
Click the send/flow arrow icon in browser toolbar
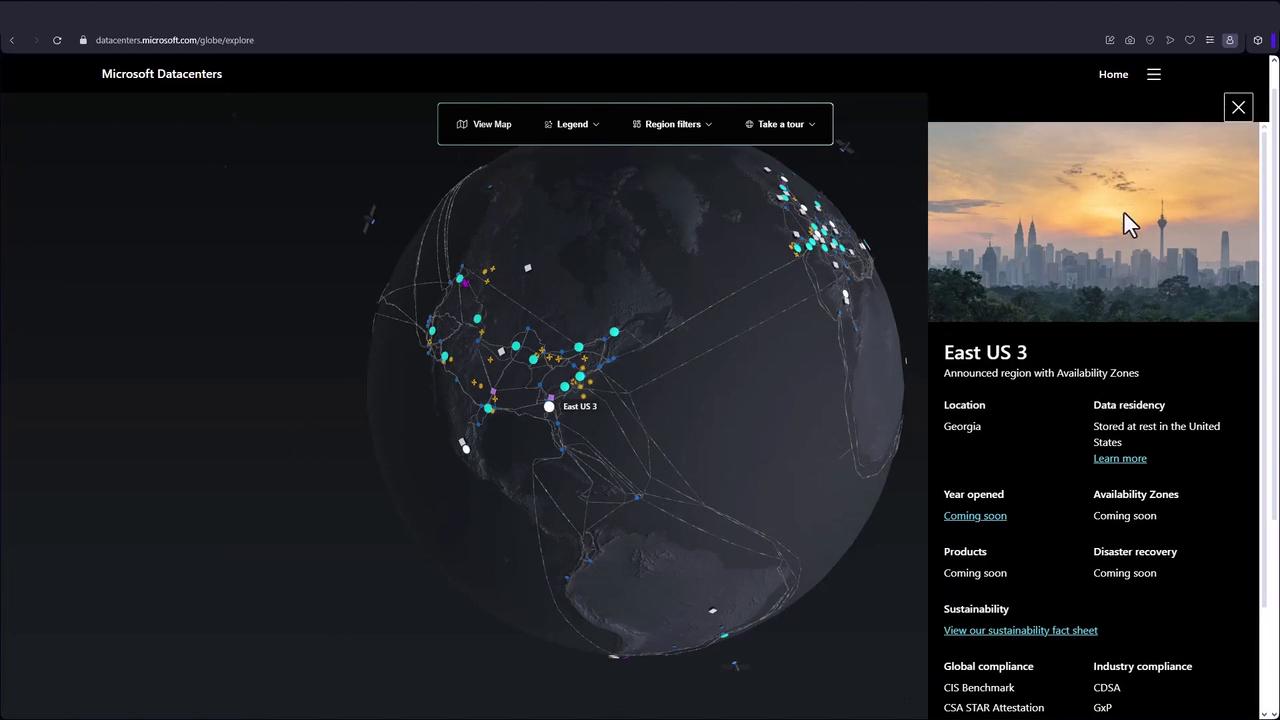(1170, 40)
